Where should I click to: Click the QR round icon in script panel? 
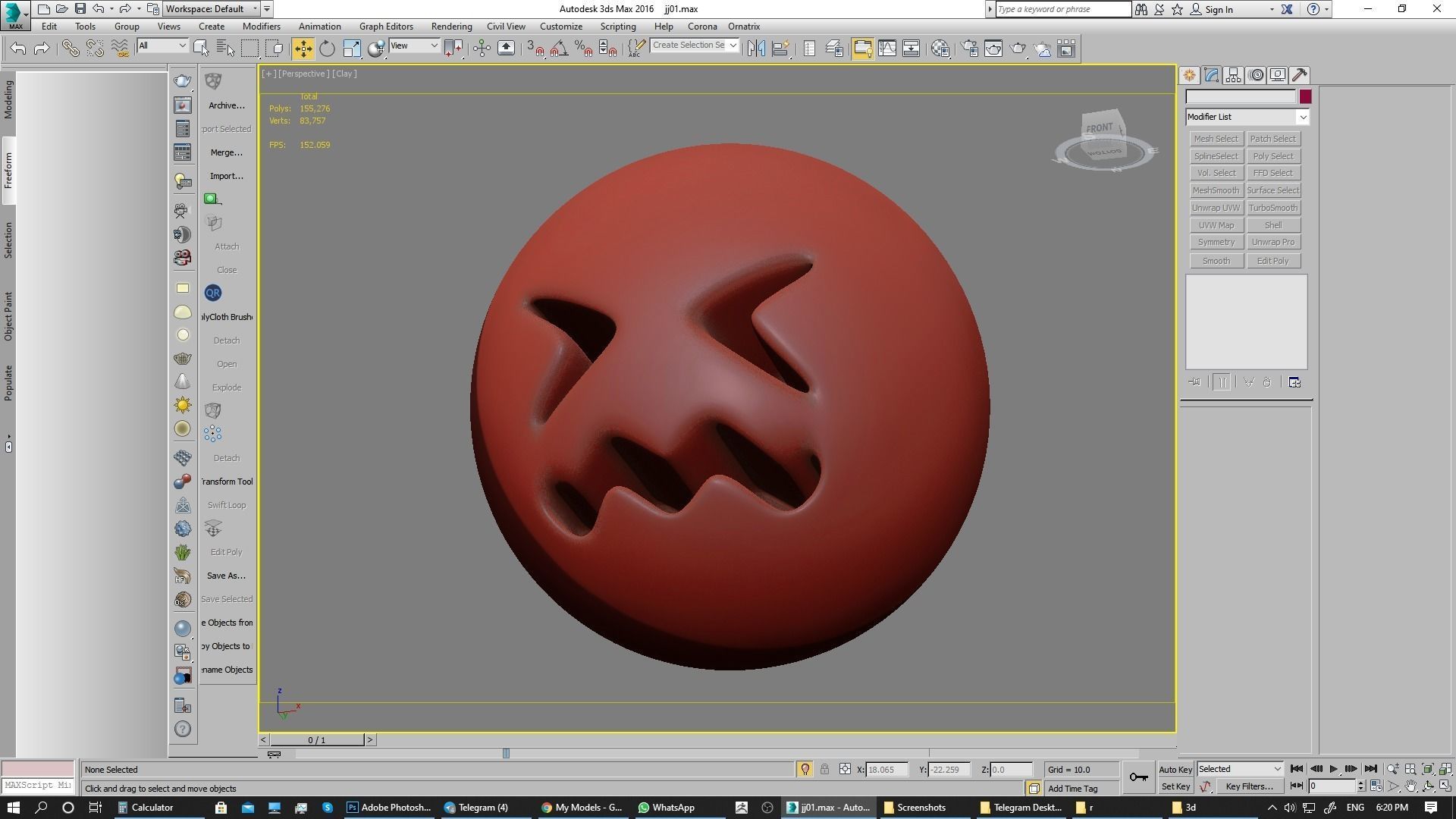click(x=213, y=293)
